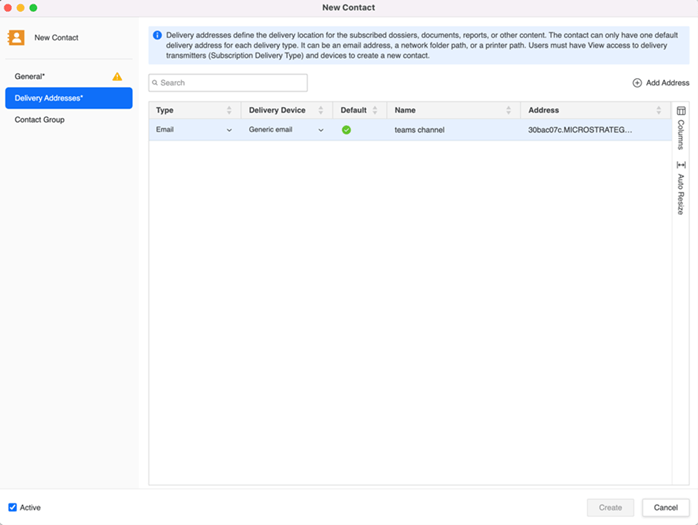
Task: Toggle the Active checkbox
Action: (13, 507)
